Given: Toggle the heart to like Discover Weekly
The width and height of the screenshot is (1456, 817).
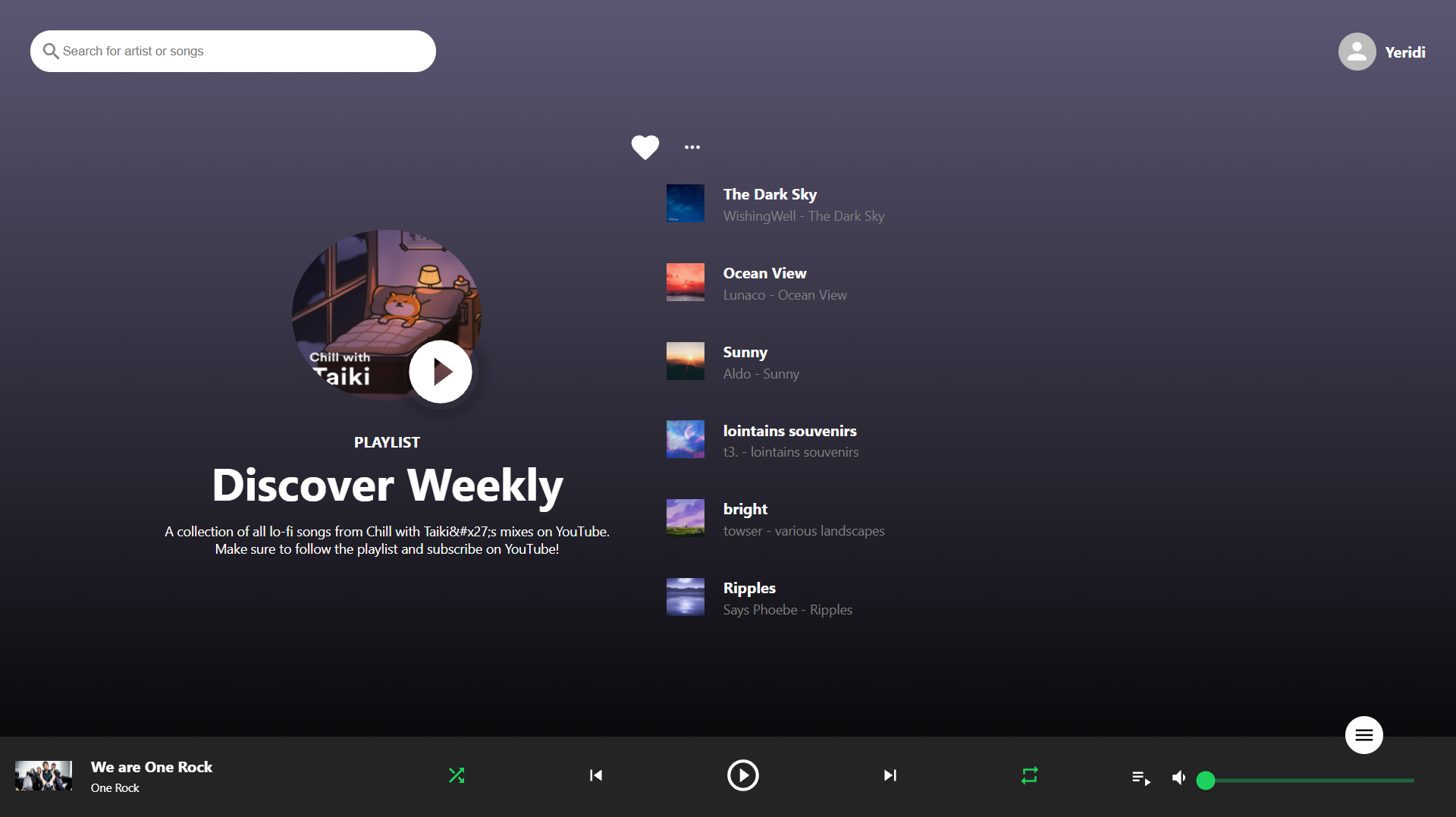Looking at the screenshot, I should 644,147.
